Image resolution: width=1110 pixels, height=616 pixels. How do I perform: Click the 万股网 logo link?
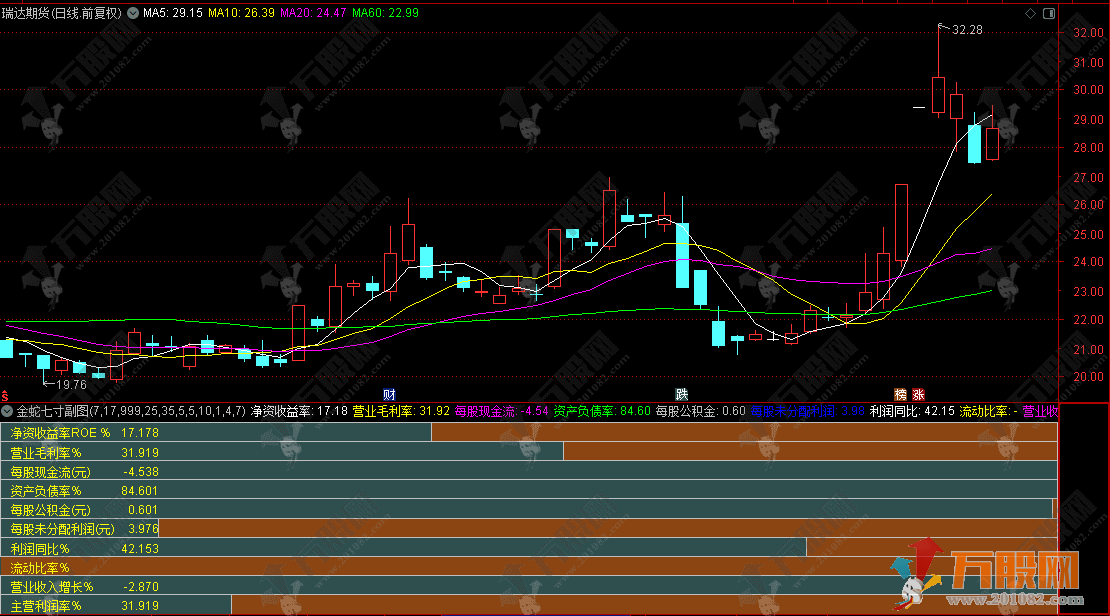tap(1000, 577)
